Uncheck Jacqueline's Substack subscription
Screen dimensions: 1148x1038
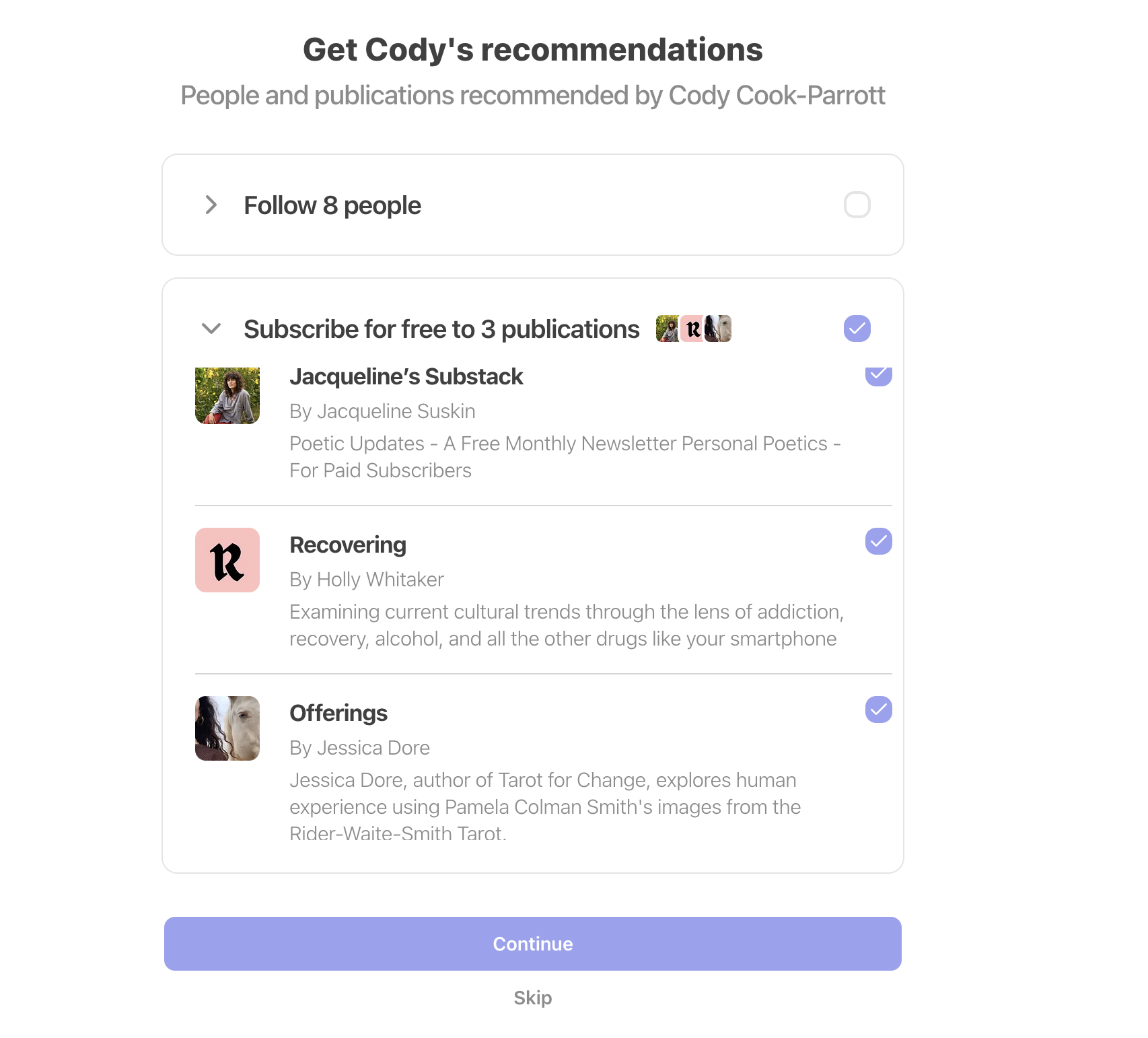878,376
